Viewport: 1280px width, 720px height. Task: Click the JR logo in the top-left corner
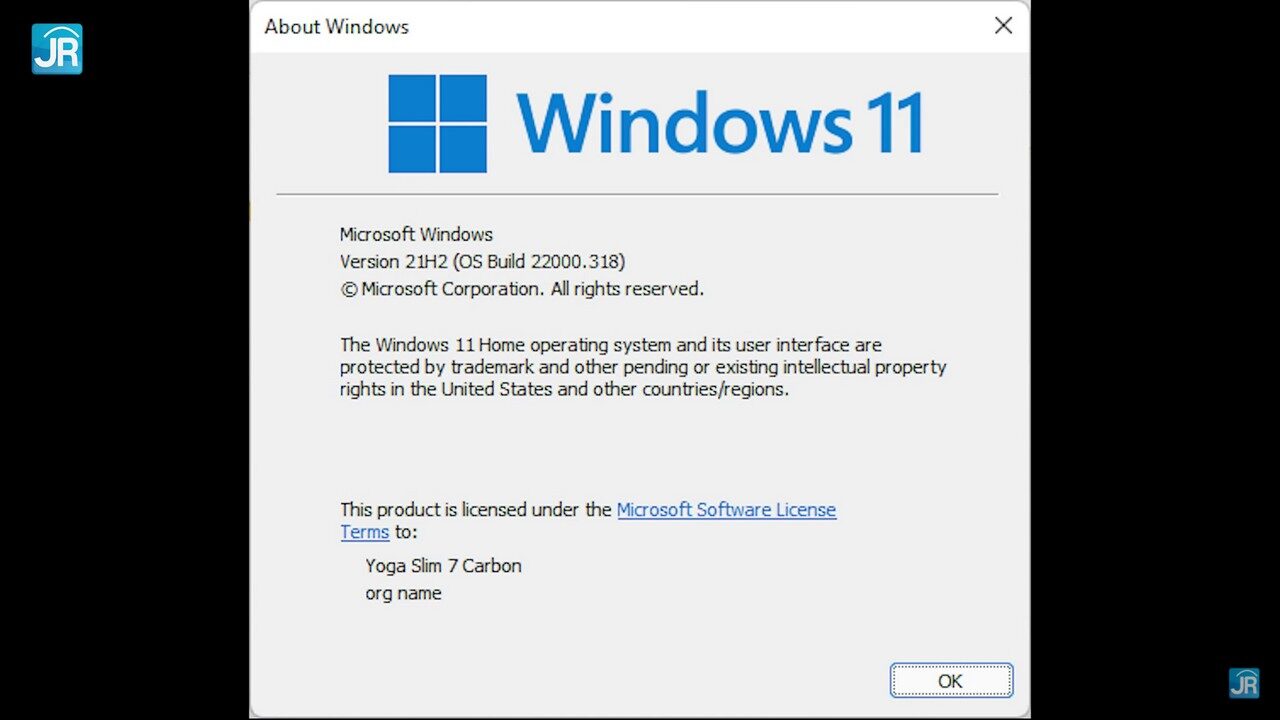pos(57,49)
